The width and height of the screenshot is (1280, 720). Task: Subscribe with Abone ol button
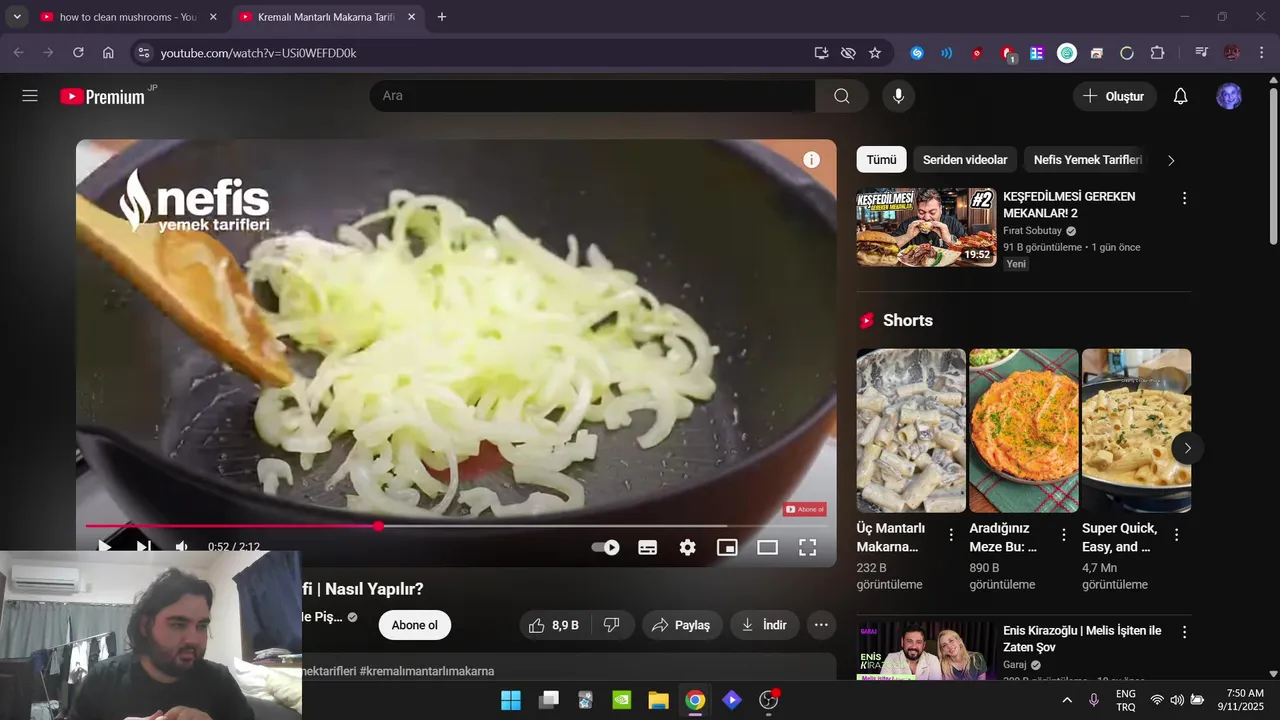[x=415, y=625]
